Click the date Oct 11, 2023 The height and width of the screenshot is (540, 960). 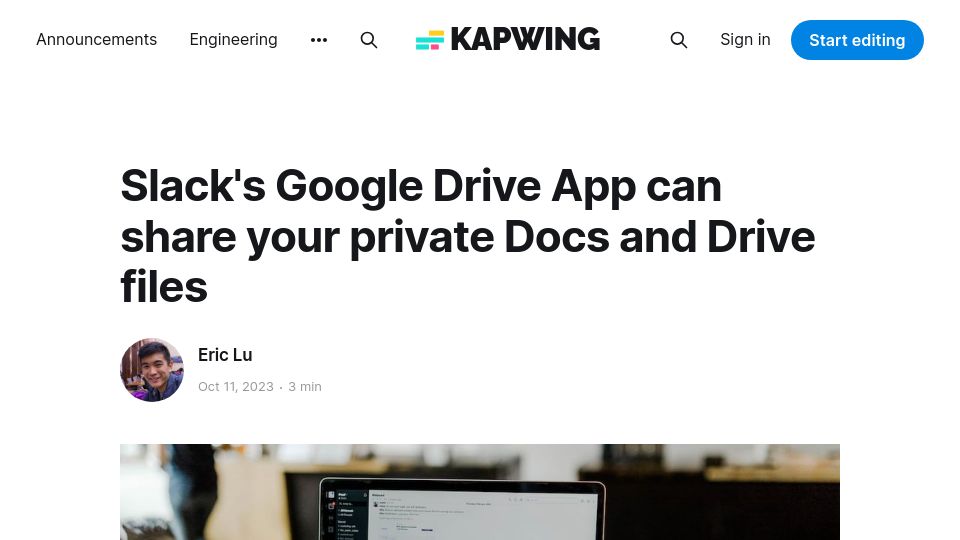[236, 387]
